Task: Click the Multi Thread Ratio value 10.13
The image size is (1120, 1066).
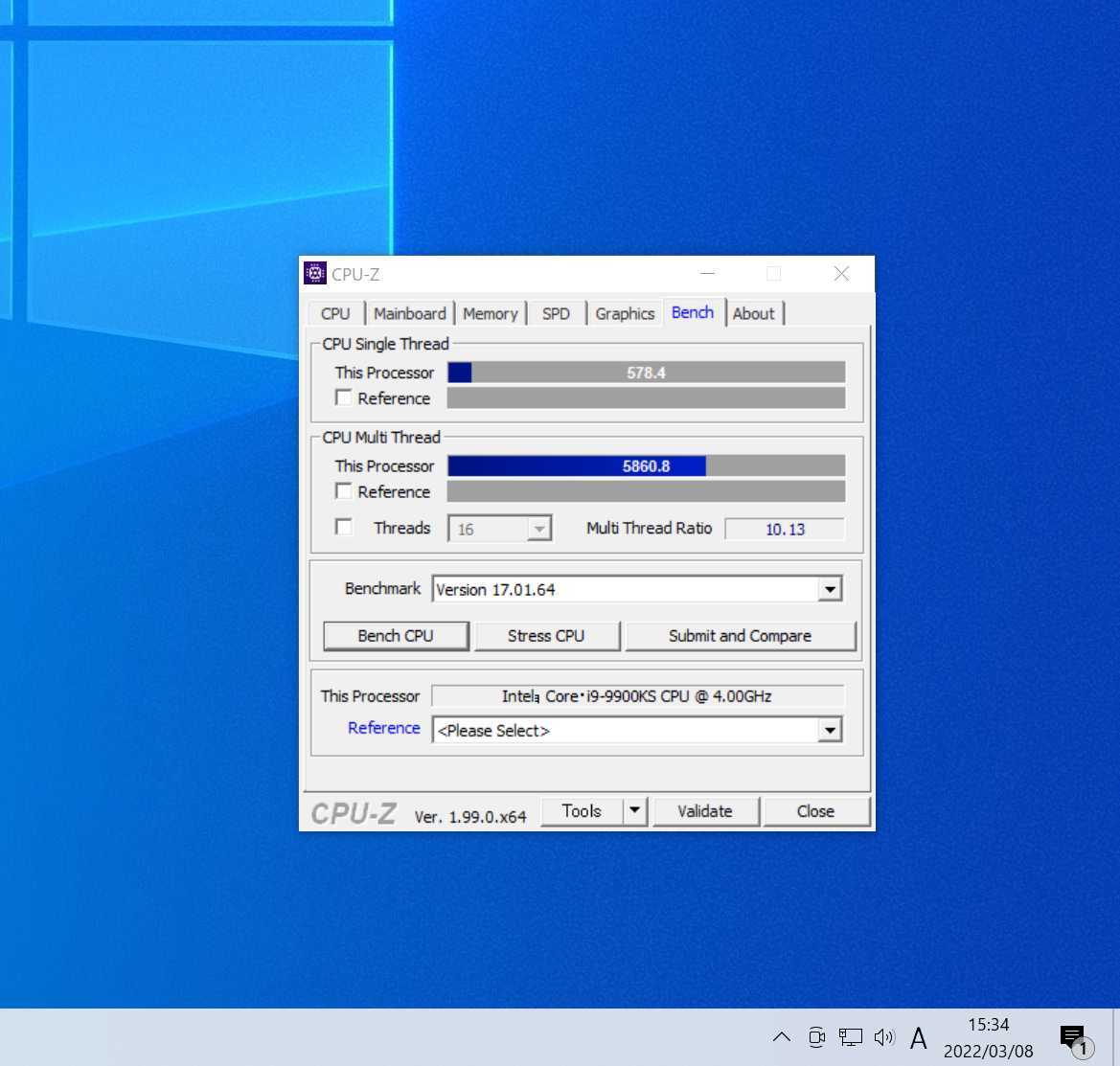Action: click(x=785, y=529)
